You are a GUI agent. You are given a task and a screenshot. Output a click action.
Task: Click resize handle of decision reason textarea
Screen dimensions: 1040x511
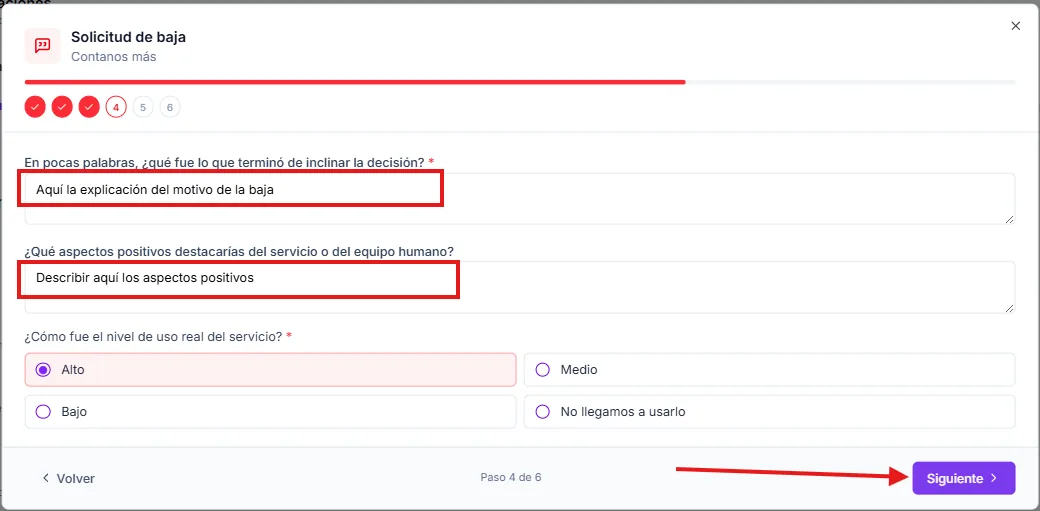pos(1009,219)
